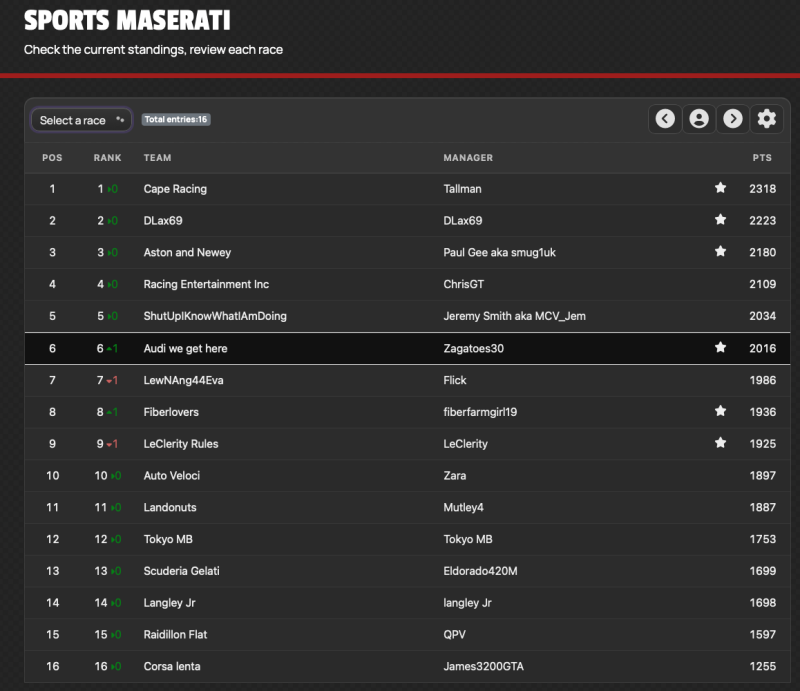Click the 2223 points value
This screenshot has height=691, width=800.
coord(762,220)
